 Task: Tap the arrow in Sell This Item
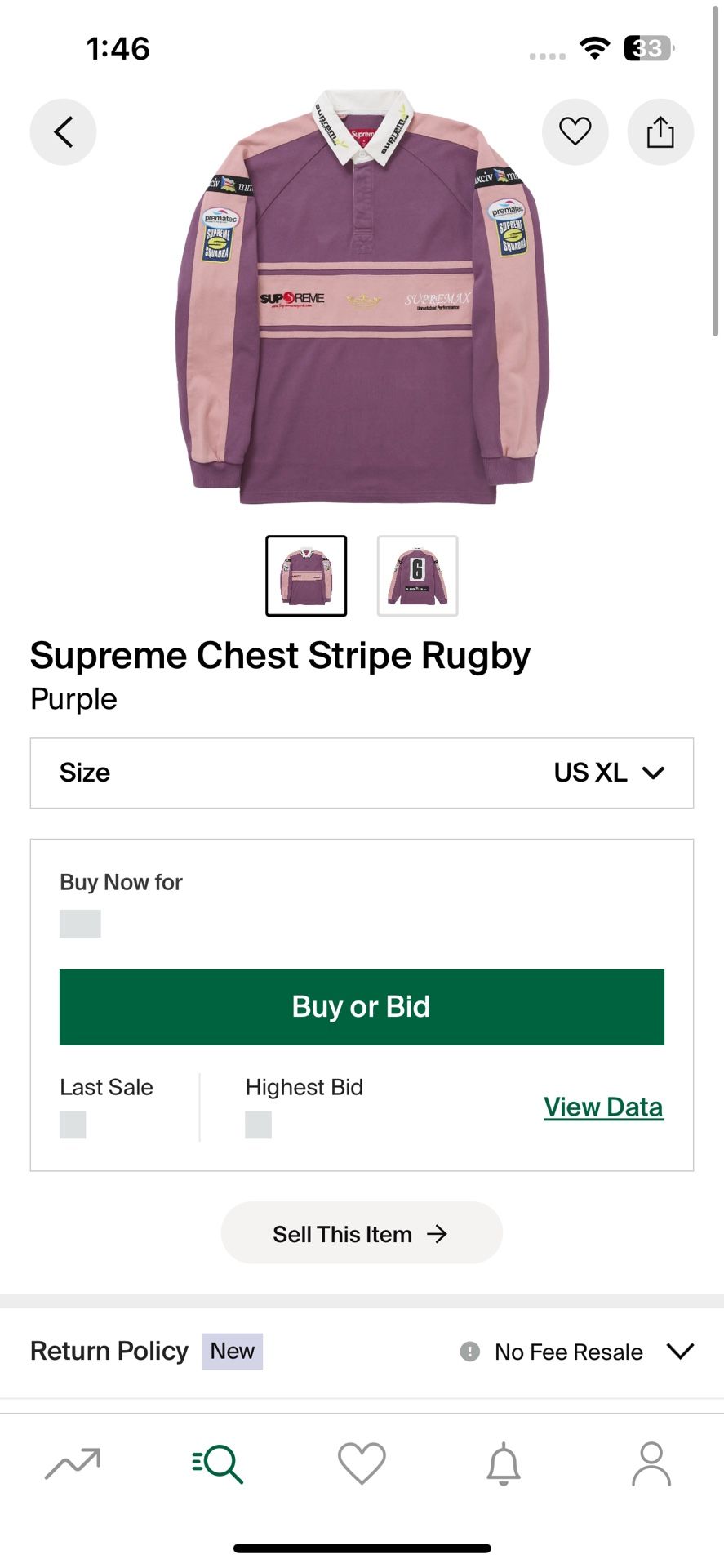tap(438, 1233)
